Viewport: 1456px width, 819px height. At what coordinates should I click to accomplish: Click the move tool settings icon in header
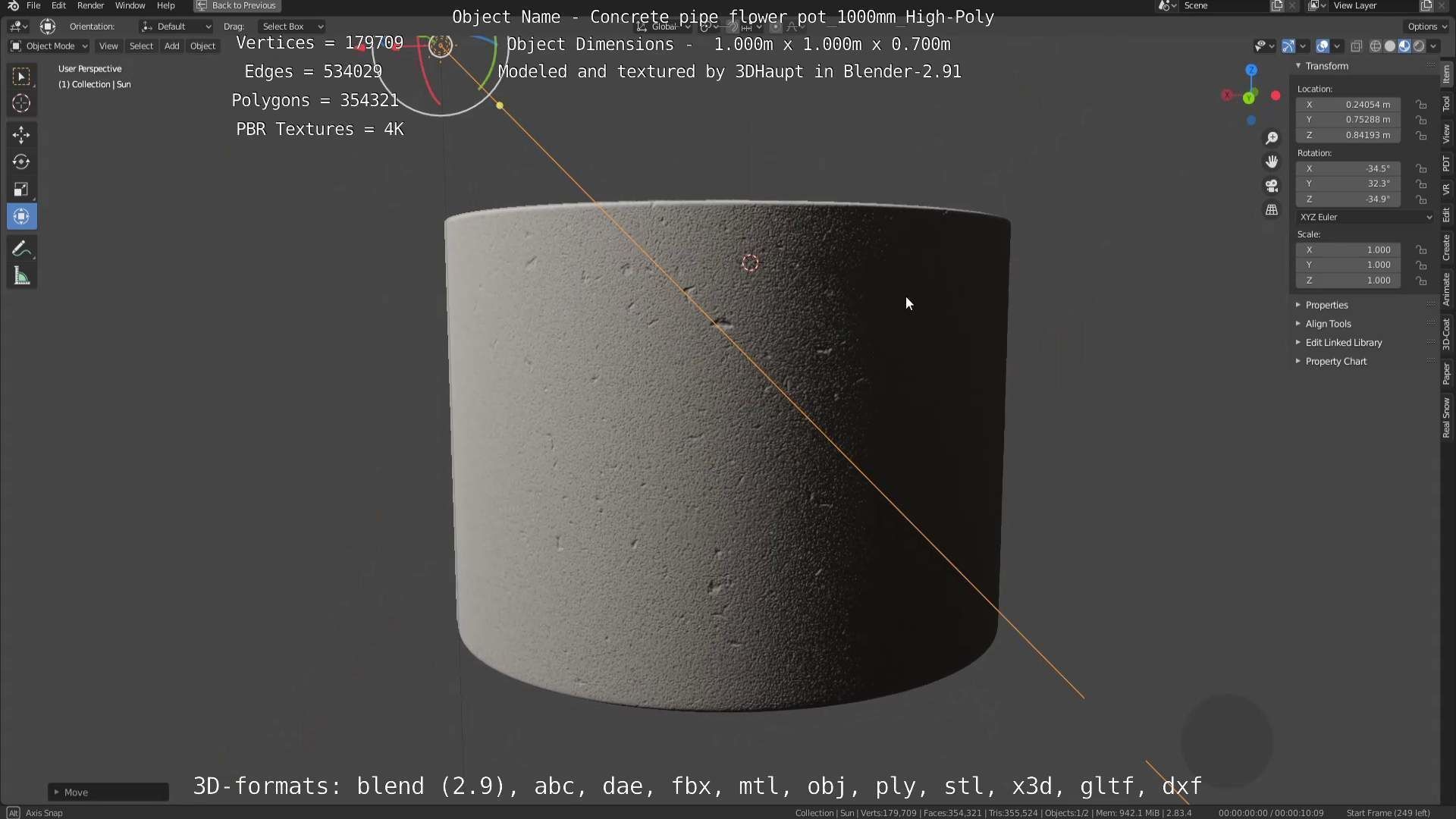click(x=47, y=27)
